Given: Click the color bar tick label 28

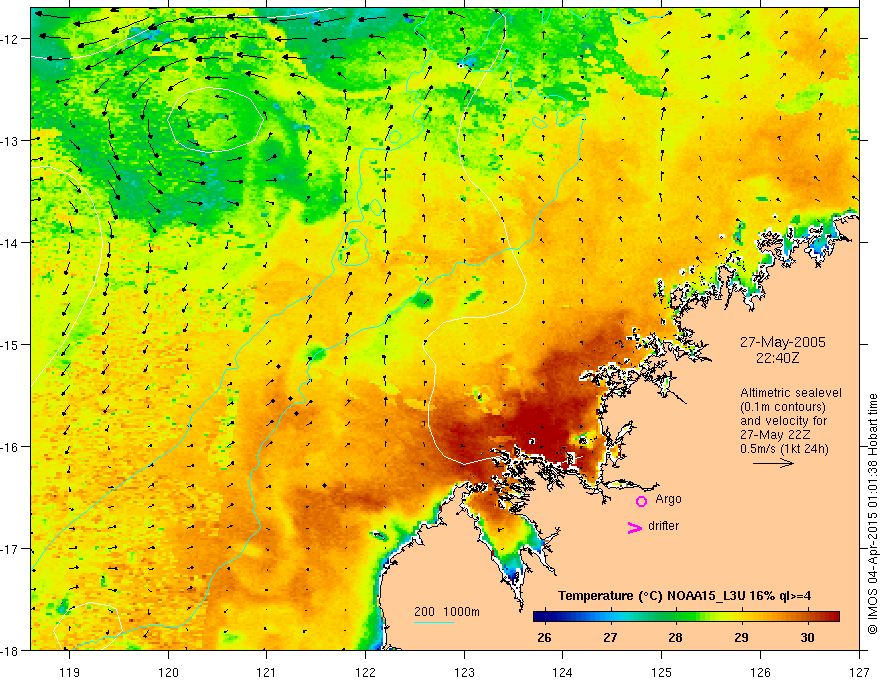Looking at the screenshot, I should pyautogui.click(x=675, y=637).
